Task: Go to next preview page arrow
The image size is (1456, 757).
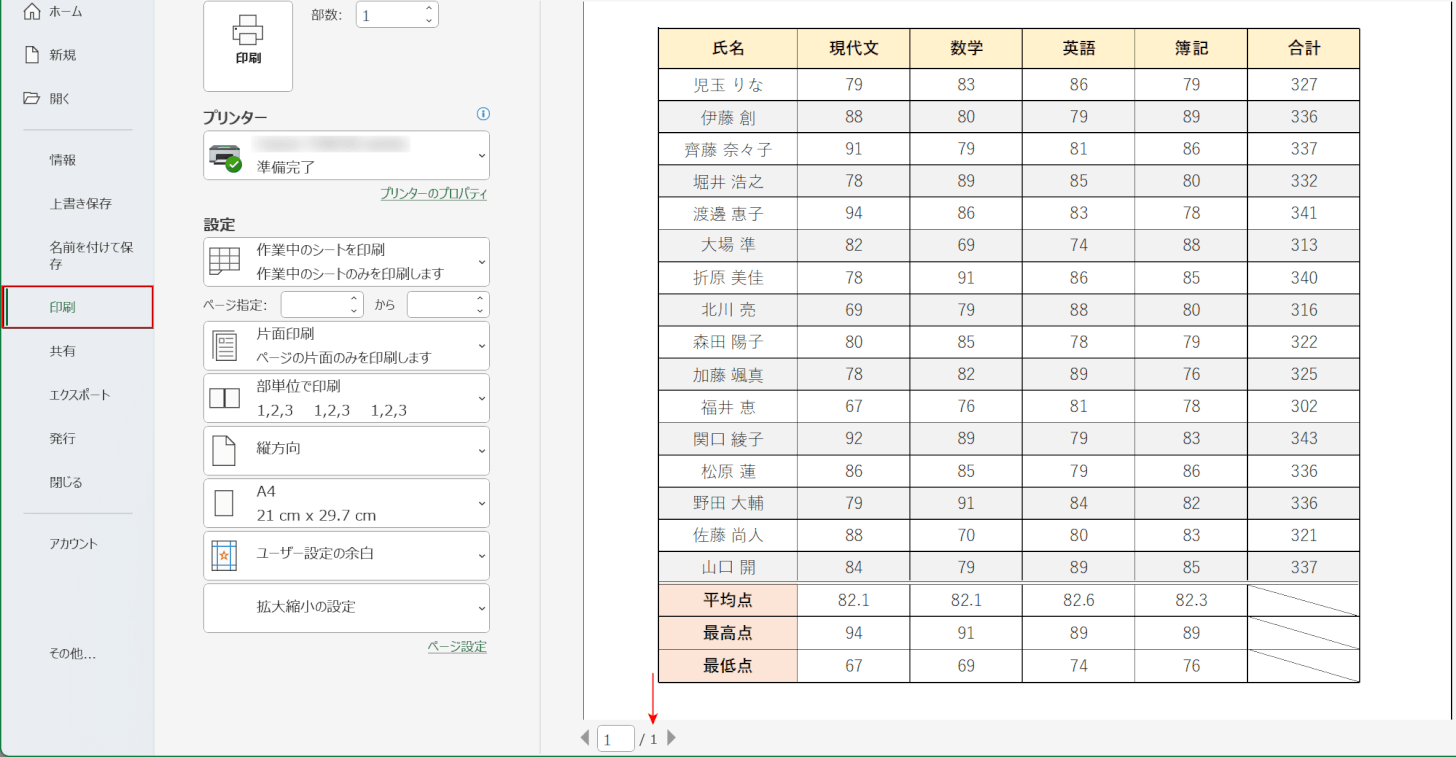Action: [672, 739]
